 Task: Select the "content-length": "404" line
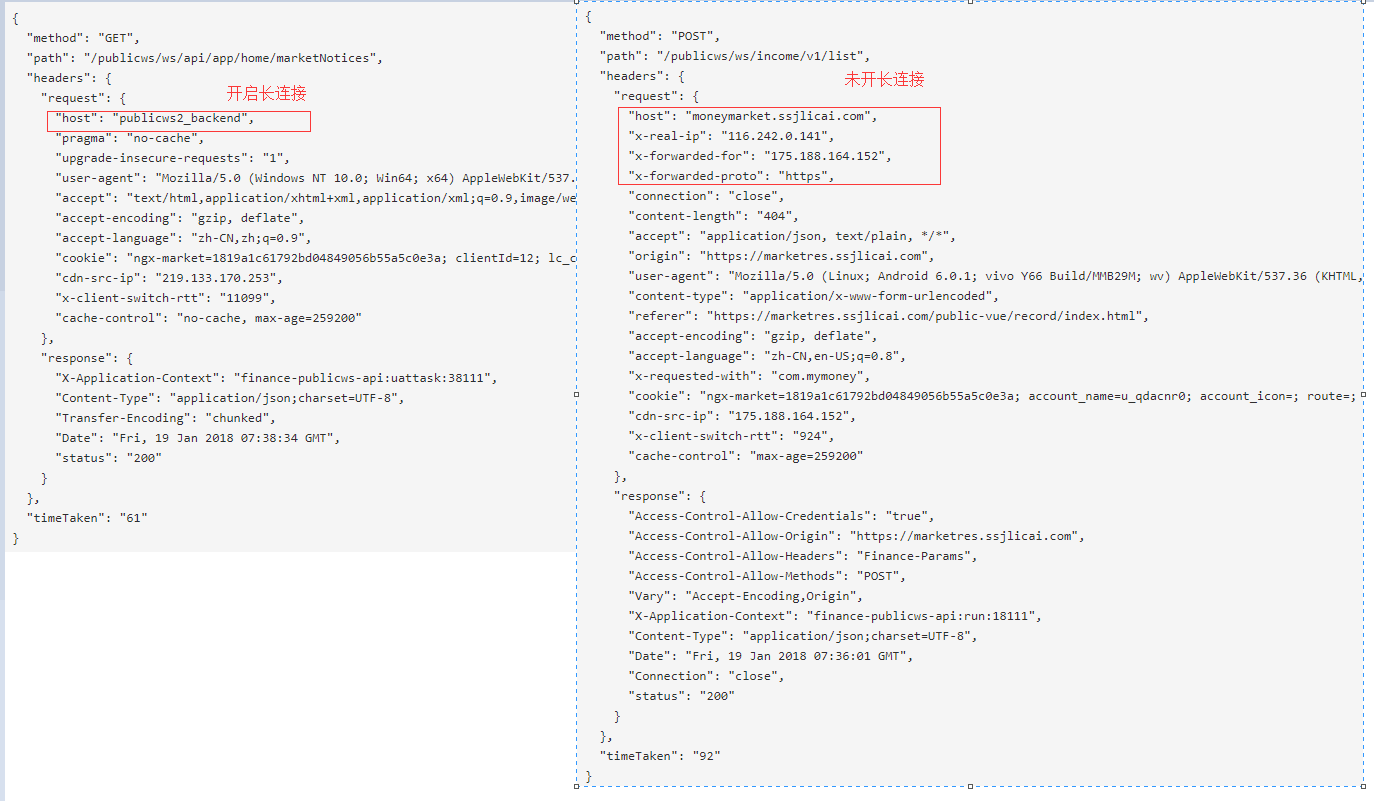[x=713, y=216]
